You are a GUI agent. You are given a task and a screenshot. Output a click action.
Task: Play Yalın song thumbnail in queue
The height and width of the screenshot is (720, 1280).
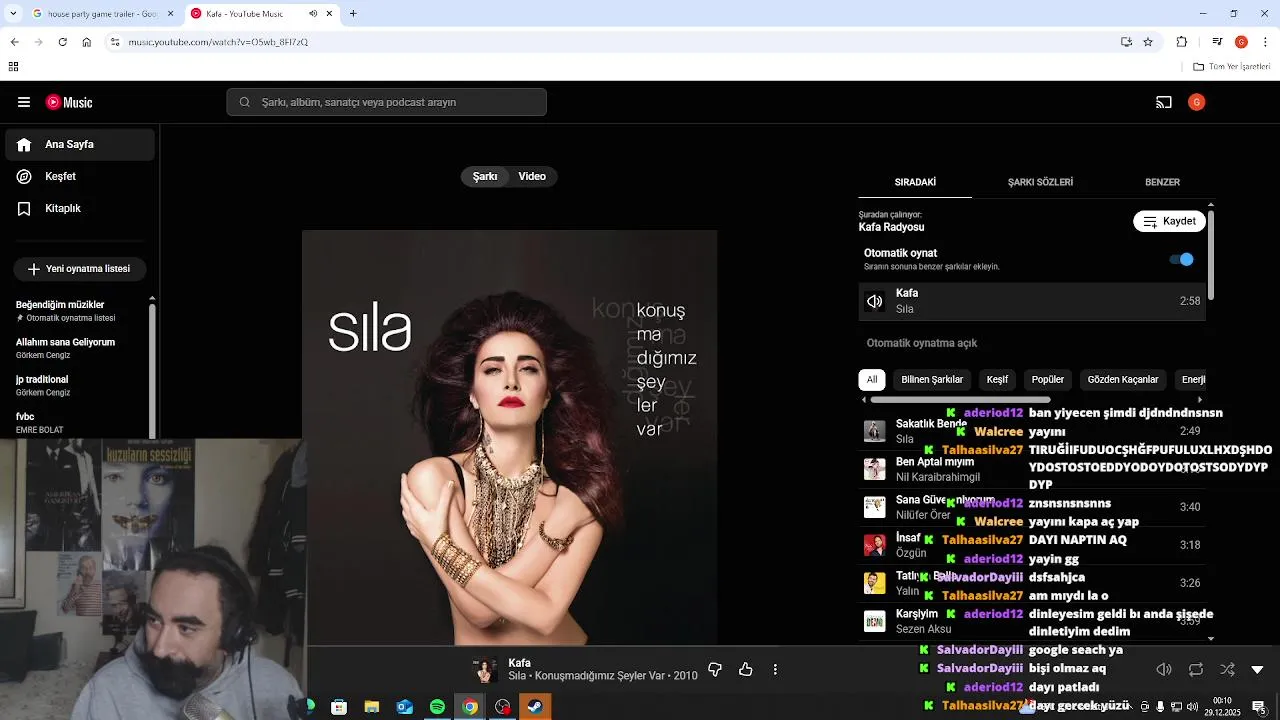click(875, 583)
